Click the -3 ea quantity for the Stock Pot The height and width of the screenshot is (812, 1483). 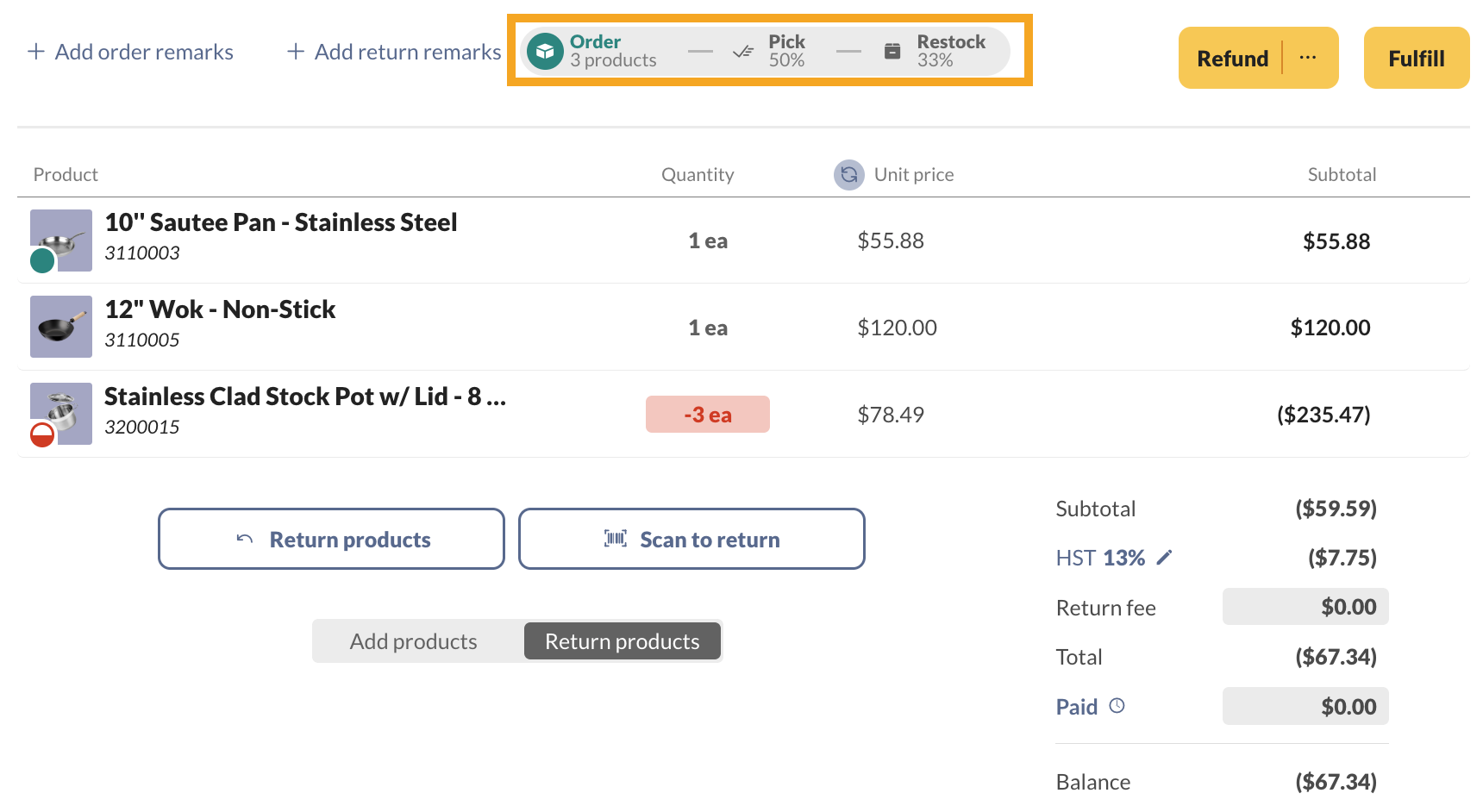click(x=708, y=414)
